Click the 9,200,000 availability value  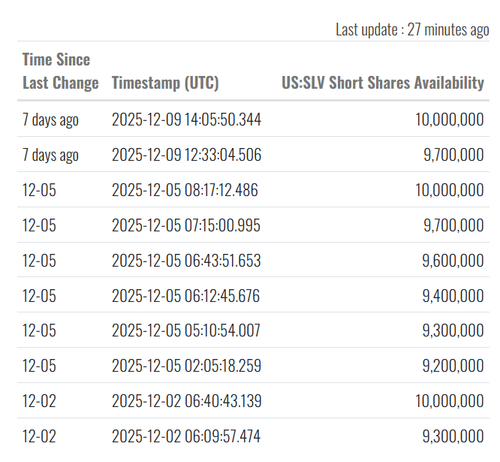[x=453, y=366]
